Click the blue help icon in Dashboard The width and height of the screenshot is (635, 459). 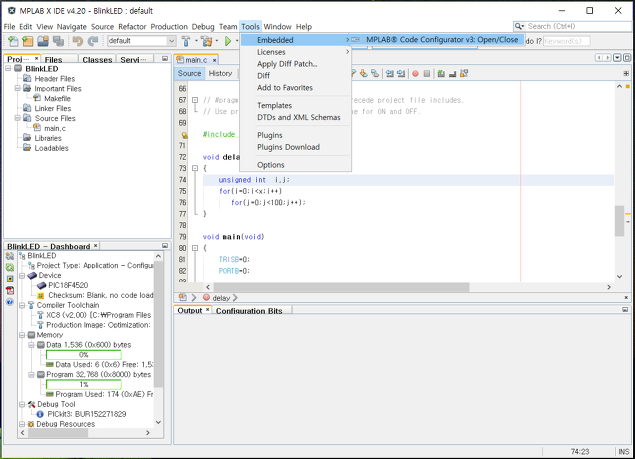[10, 302]
